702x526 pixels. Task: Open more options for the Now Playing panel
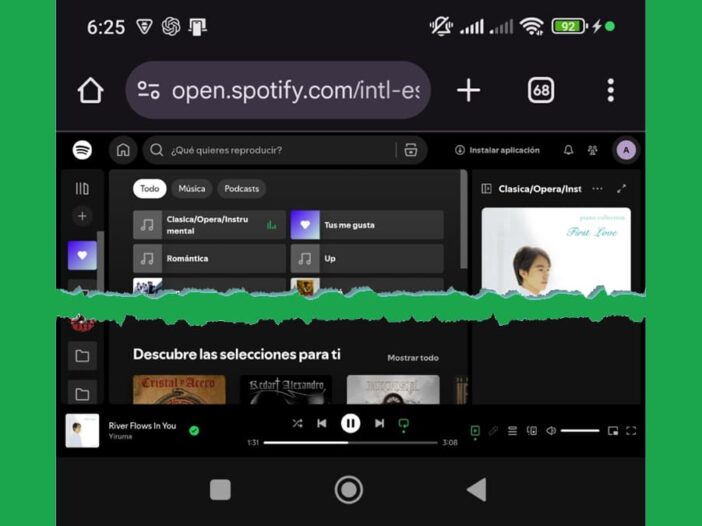(x=597, y=188)
